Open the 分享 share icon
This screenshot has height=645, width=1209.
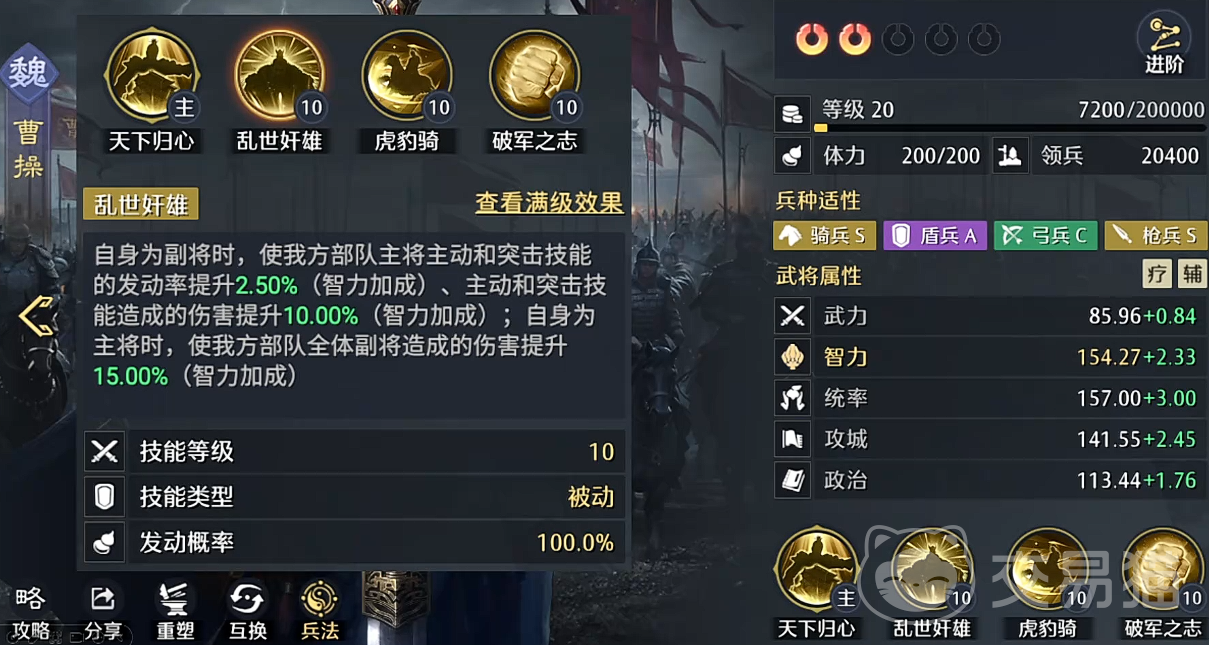coord(102,611)
